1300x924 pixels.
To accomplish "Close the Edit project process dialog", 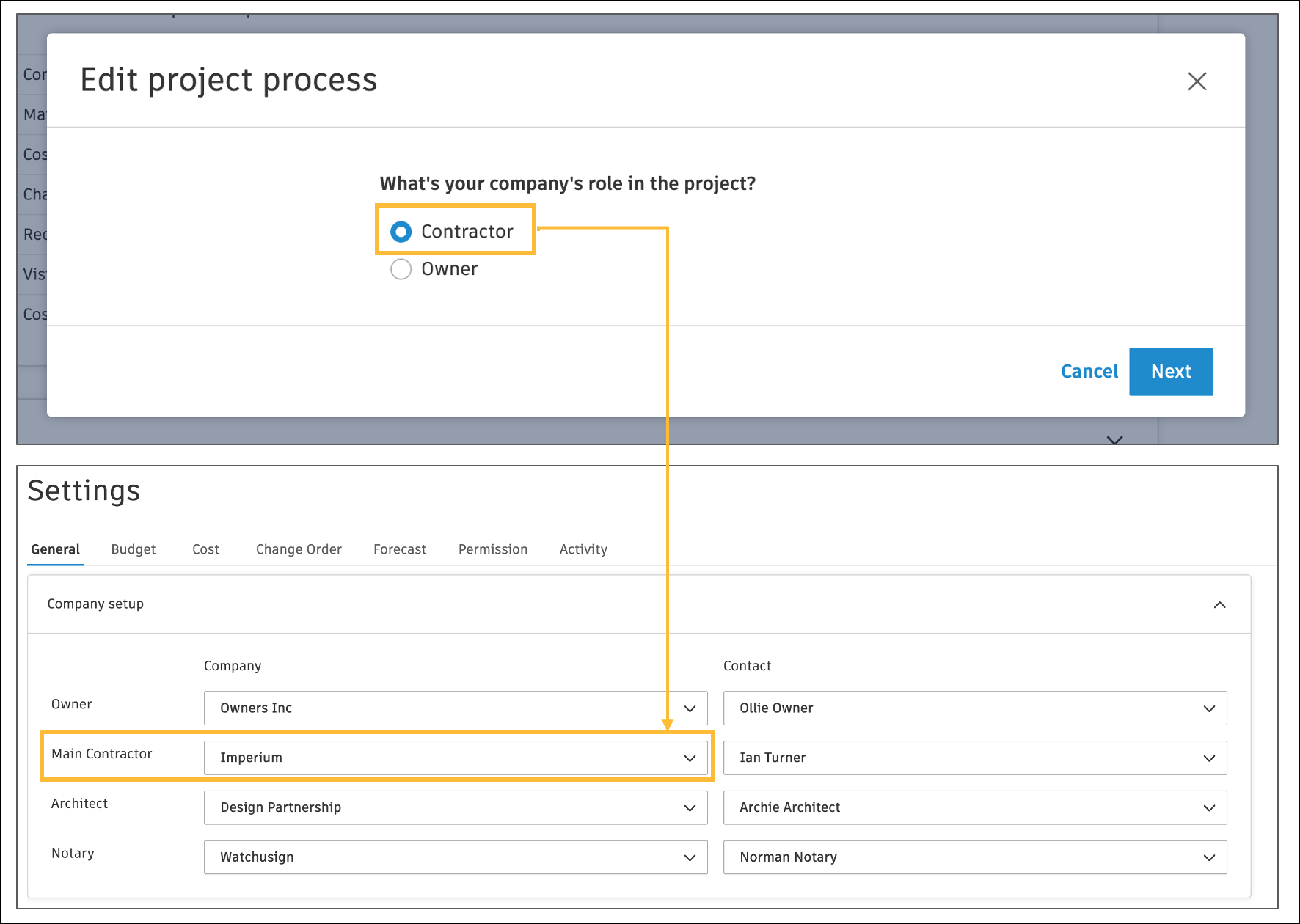I will [1197, 81].
